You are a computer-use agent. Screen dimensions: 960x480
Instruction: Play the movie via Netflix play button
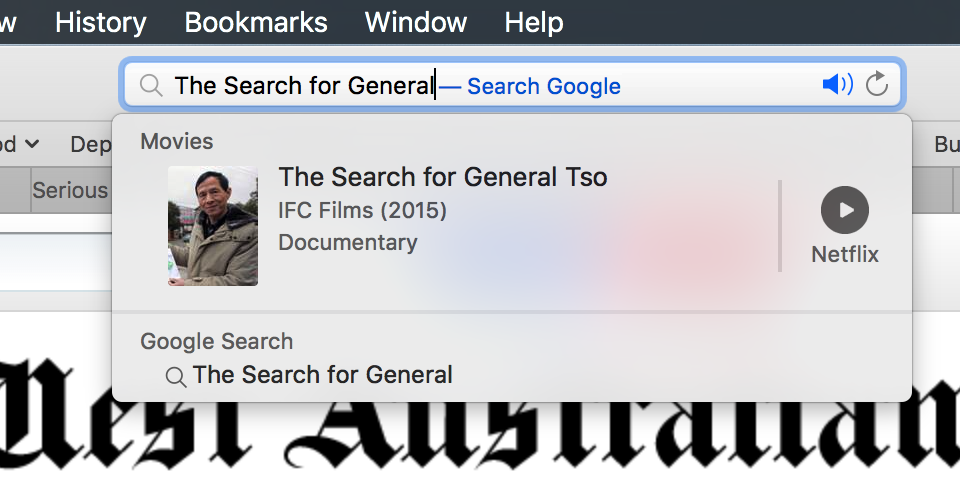click(x=844, y=210)
